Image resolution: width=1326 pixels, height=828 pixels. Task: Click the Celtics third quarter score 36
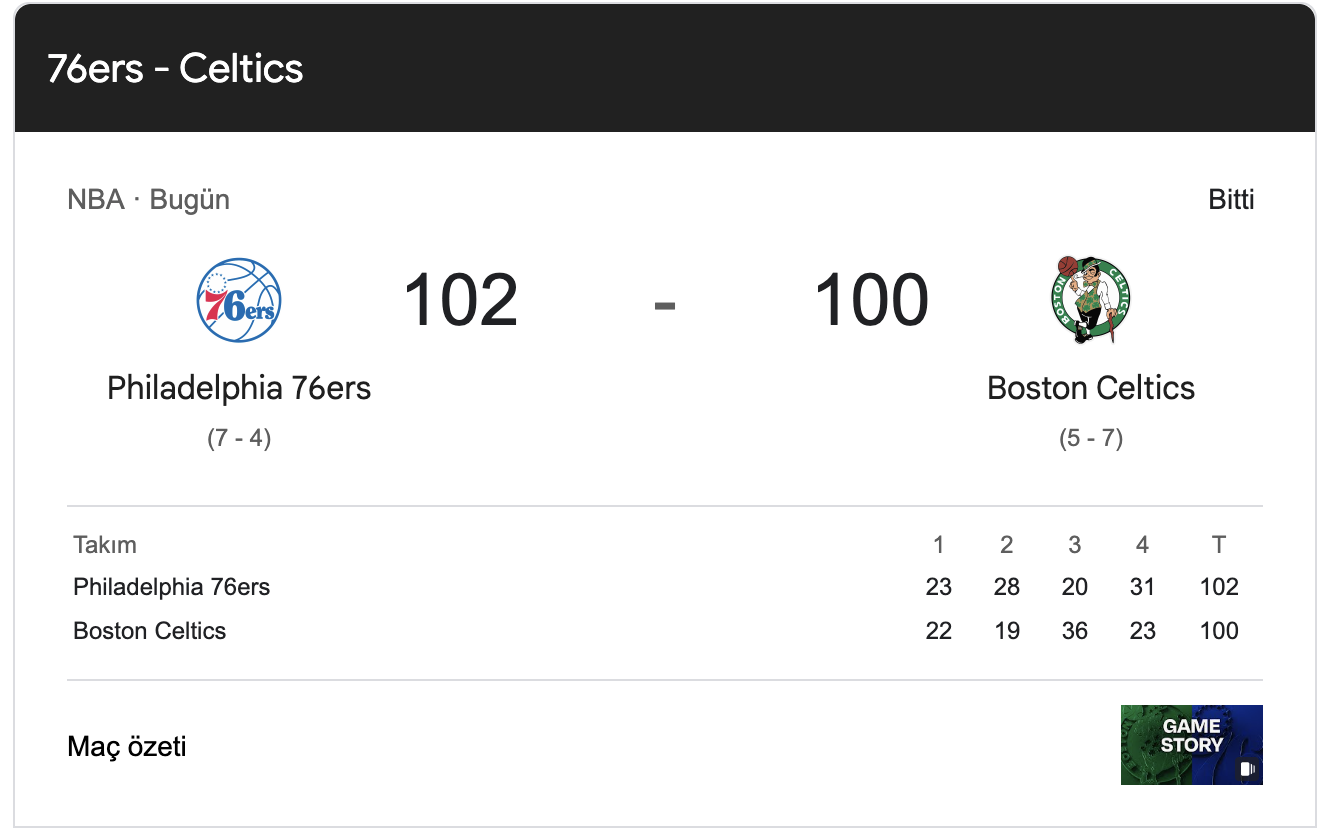(x=1074, y=631)
